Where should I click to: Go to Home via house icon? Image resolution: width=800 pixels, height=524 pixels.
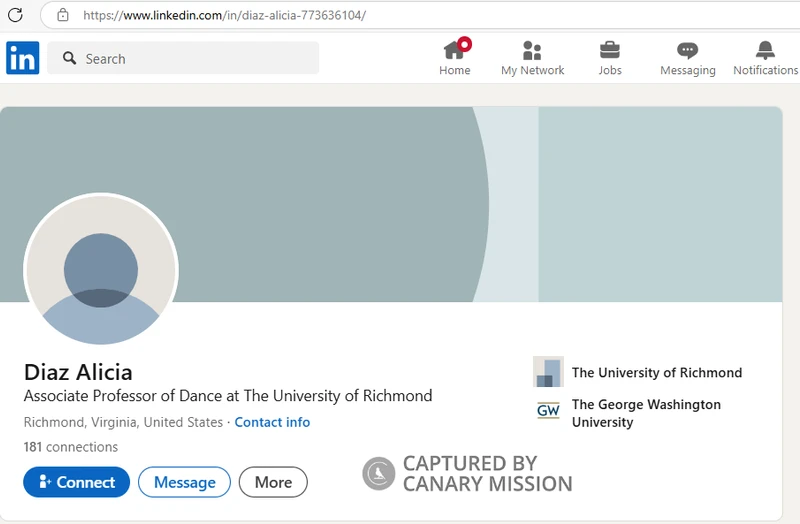click(x=455, y=51)
